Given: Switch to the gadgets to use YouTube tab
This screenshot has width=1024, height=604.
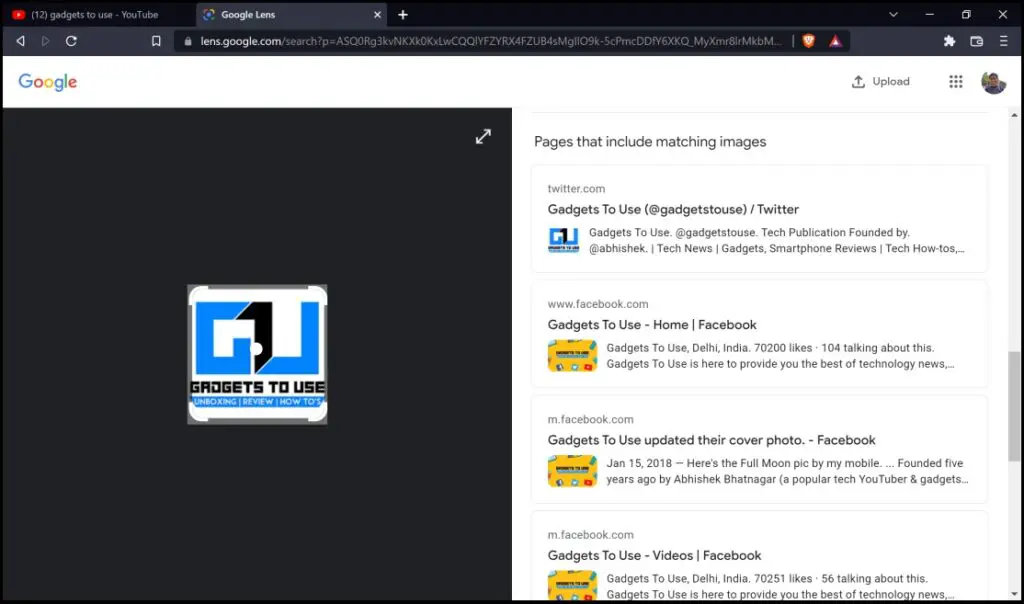Looking at the screenshot, I should [x=98, y=14].
